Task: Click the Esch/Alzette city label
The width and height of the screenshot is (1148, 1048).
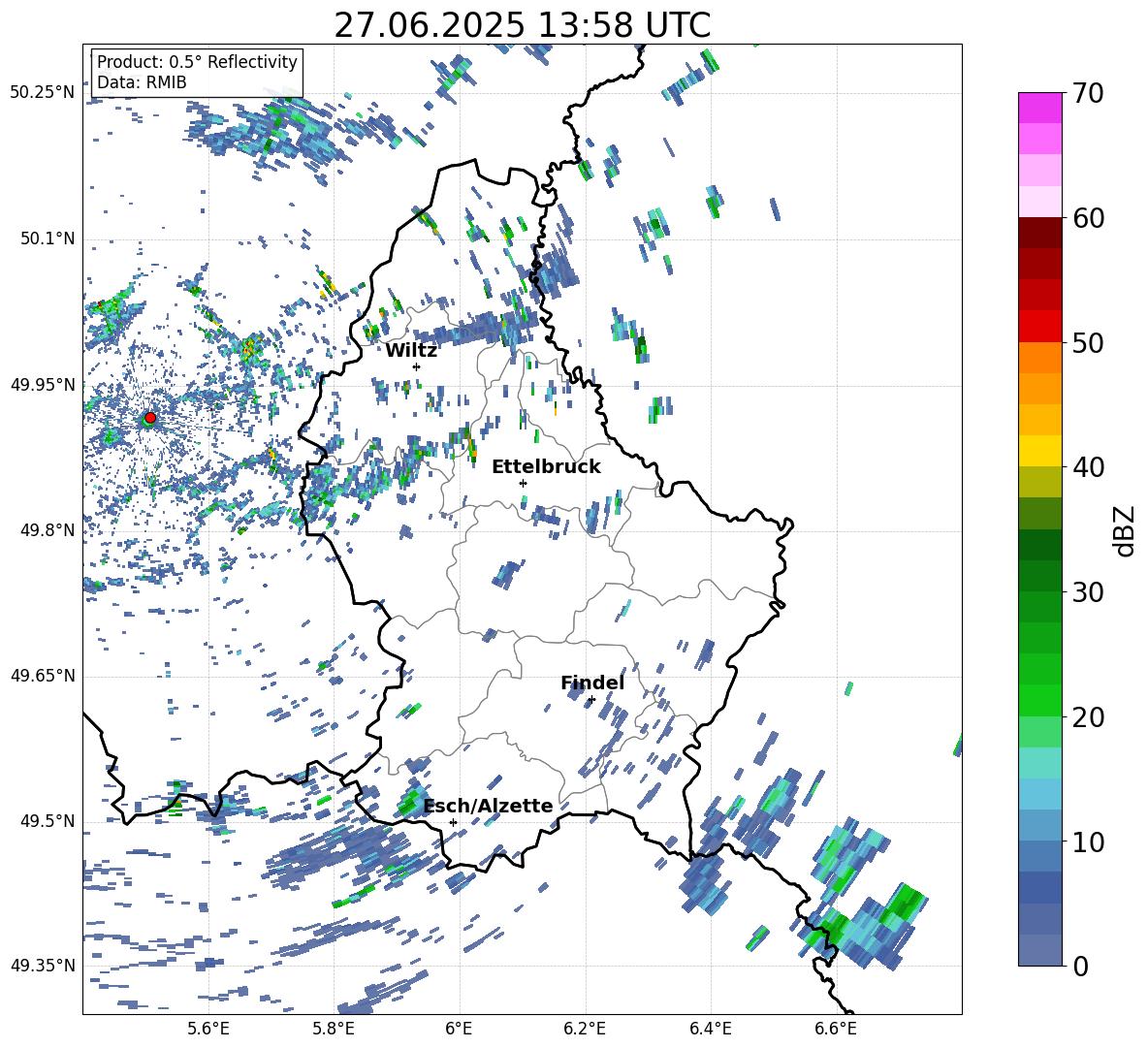Action: (488, 806)
